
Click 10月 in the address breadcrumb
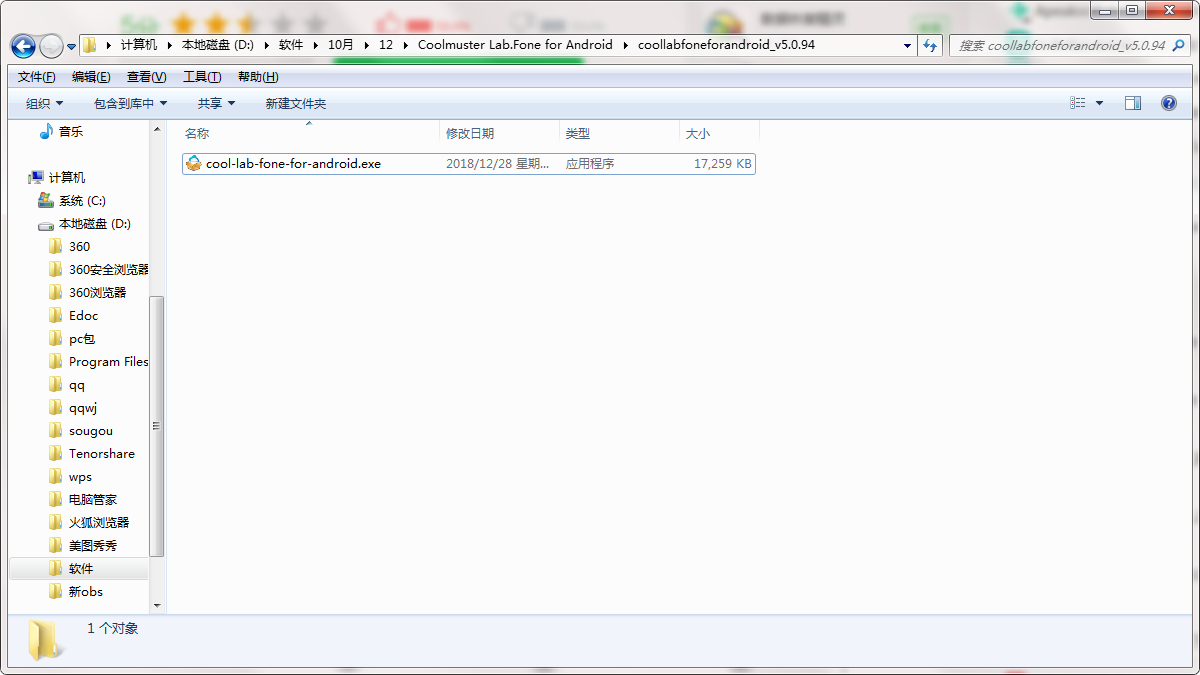pyautogui.click(x=341, y=45)
